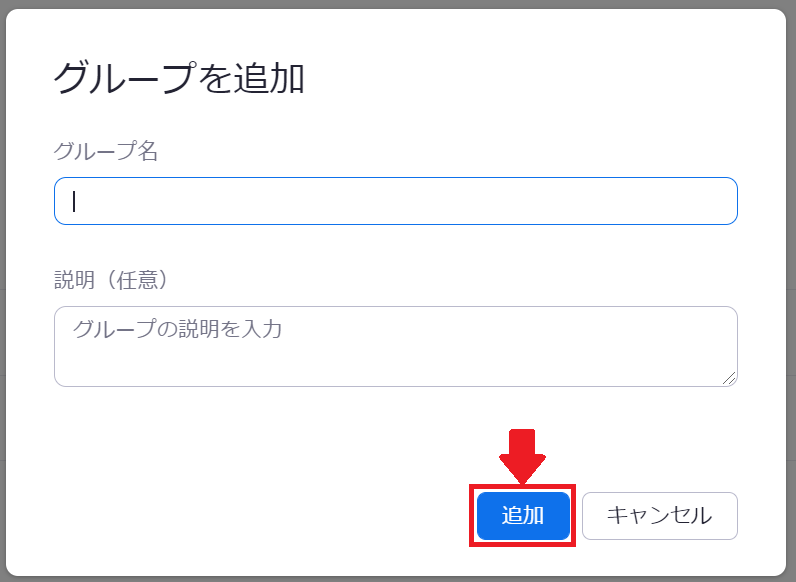This screenshot has height=582, width=796.
Task: Click the グループの説明を入力 placeholder text
Action: 177,329
